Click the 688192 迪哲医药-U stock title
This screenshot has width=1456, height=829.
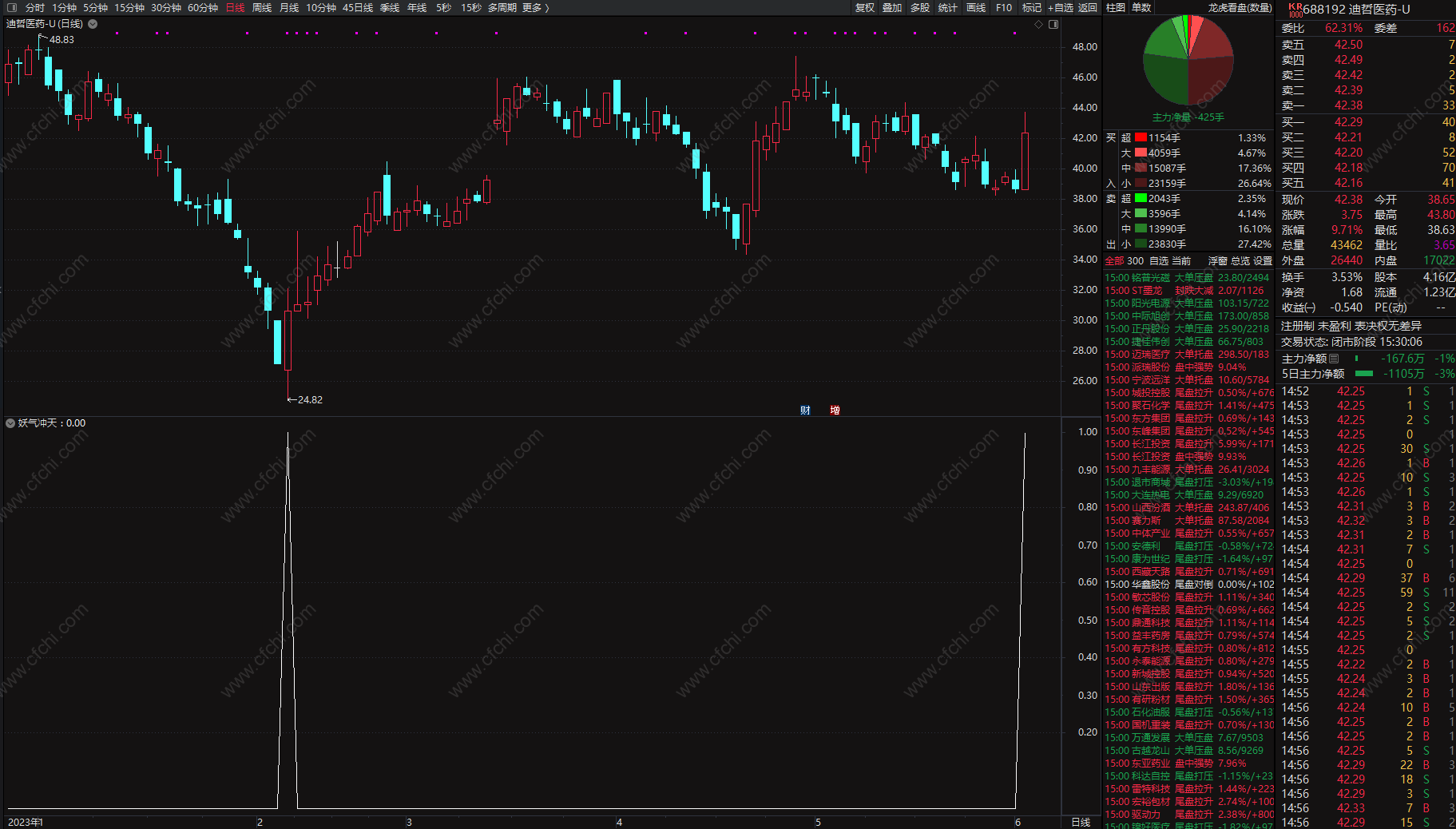pyautogui.click(x=1357, y=10)
